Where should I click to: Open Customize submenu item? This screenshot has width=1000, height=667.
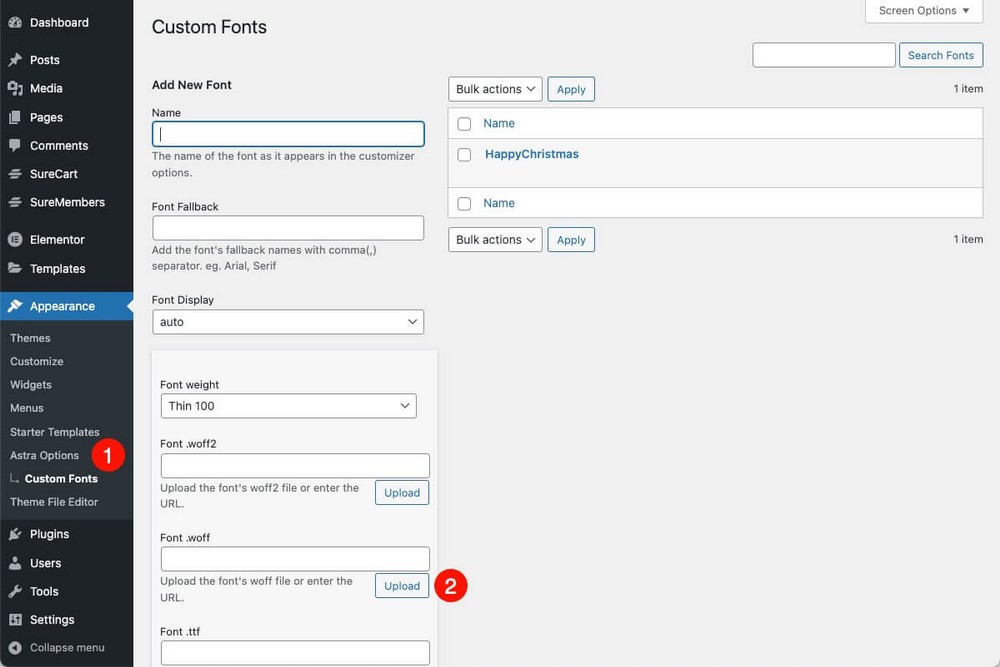coord(36,362)
